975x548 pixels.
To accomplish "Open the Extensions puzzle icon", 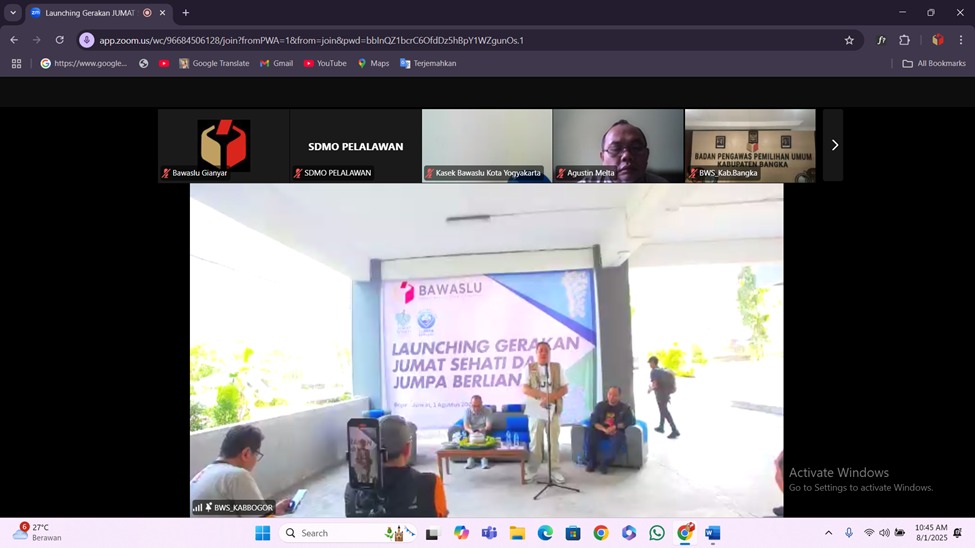I will tap(905, 40).
